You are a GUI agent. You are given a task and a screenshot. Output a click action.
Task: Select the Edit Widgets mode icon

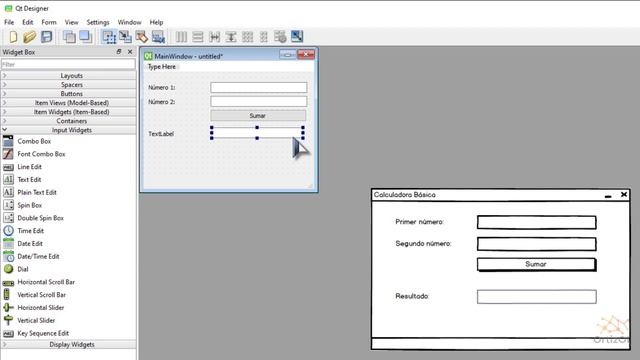point(109,37)
